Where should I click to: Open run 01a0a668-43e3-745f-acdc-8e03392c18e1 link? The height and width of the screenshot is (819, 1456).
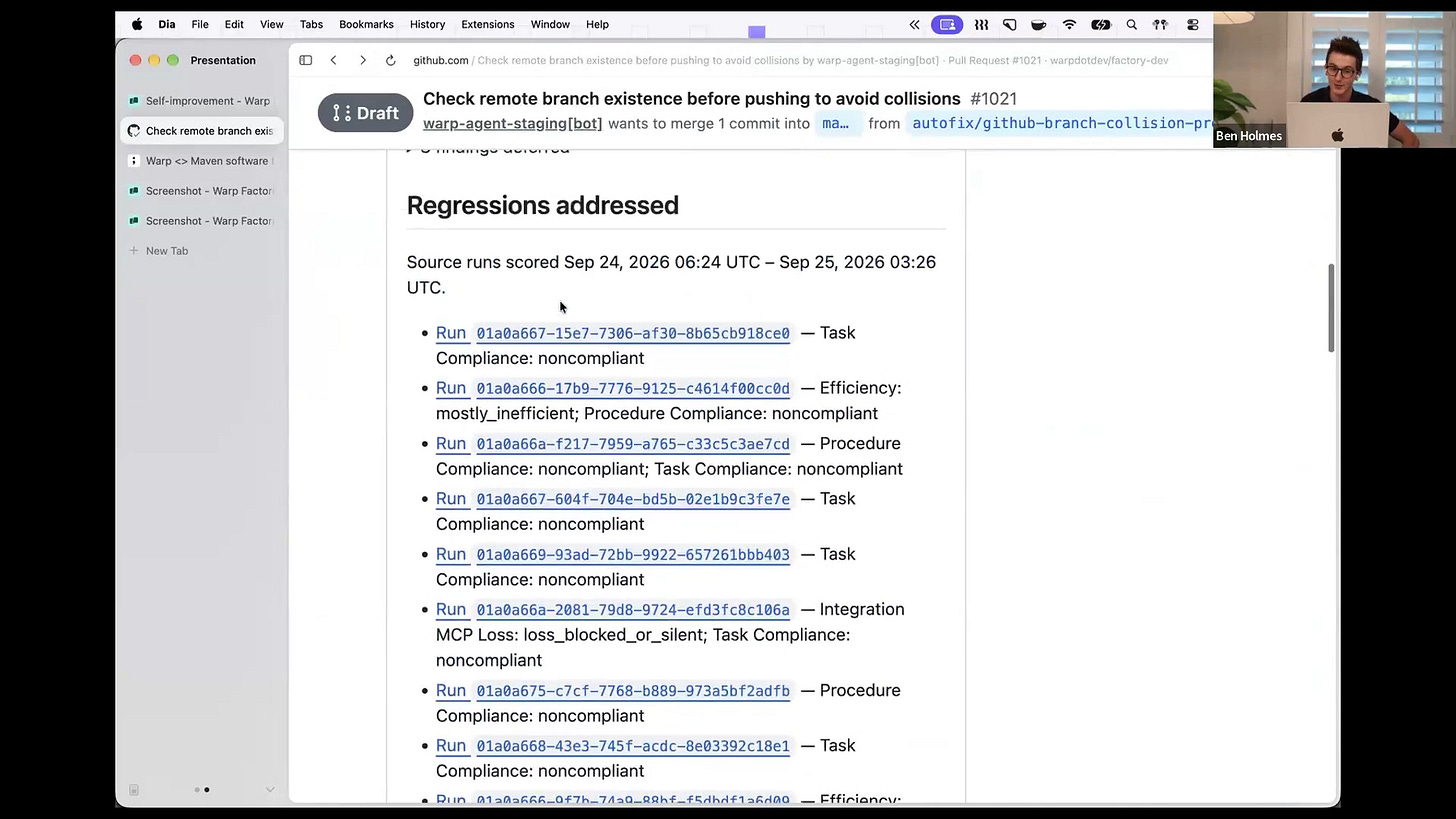pyautogui.click(x=613, y=746)
